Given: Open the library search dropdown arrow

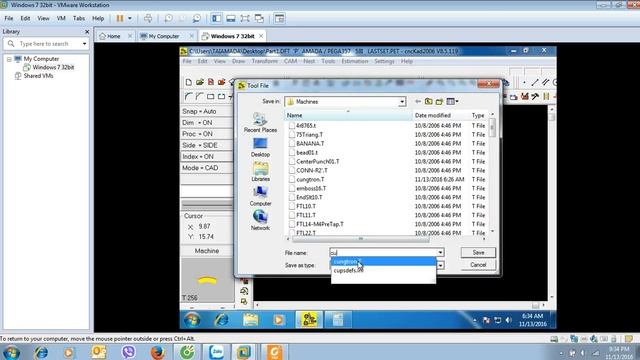Looking at the screenshot, I should 84,44.
